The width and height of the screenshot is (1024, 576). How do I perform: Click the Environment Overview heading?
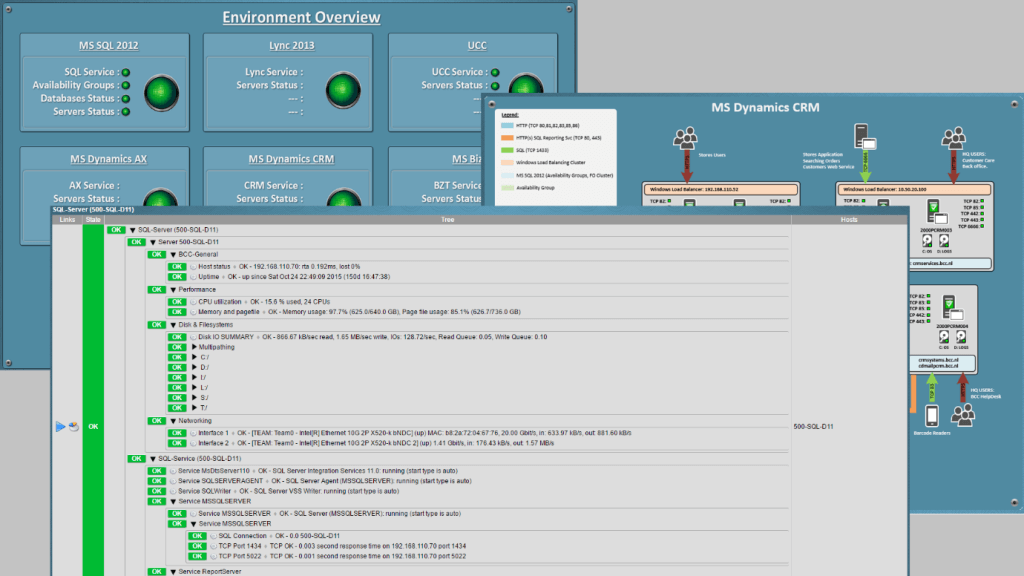(301, 18)
